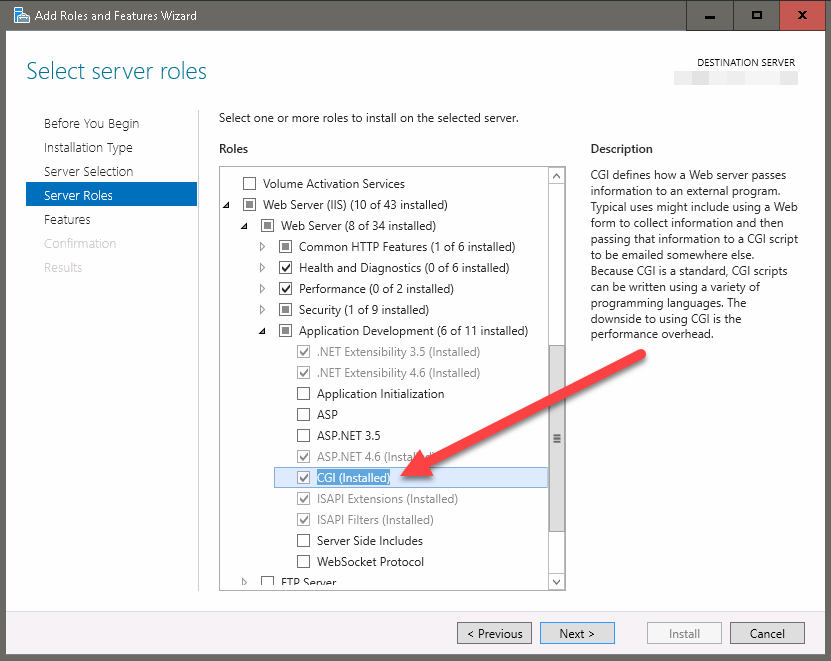Check the Application Initialization checkbox
This screenshot has height=661, width=831.
point(304,394)
